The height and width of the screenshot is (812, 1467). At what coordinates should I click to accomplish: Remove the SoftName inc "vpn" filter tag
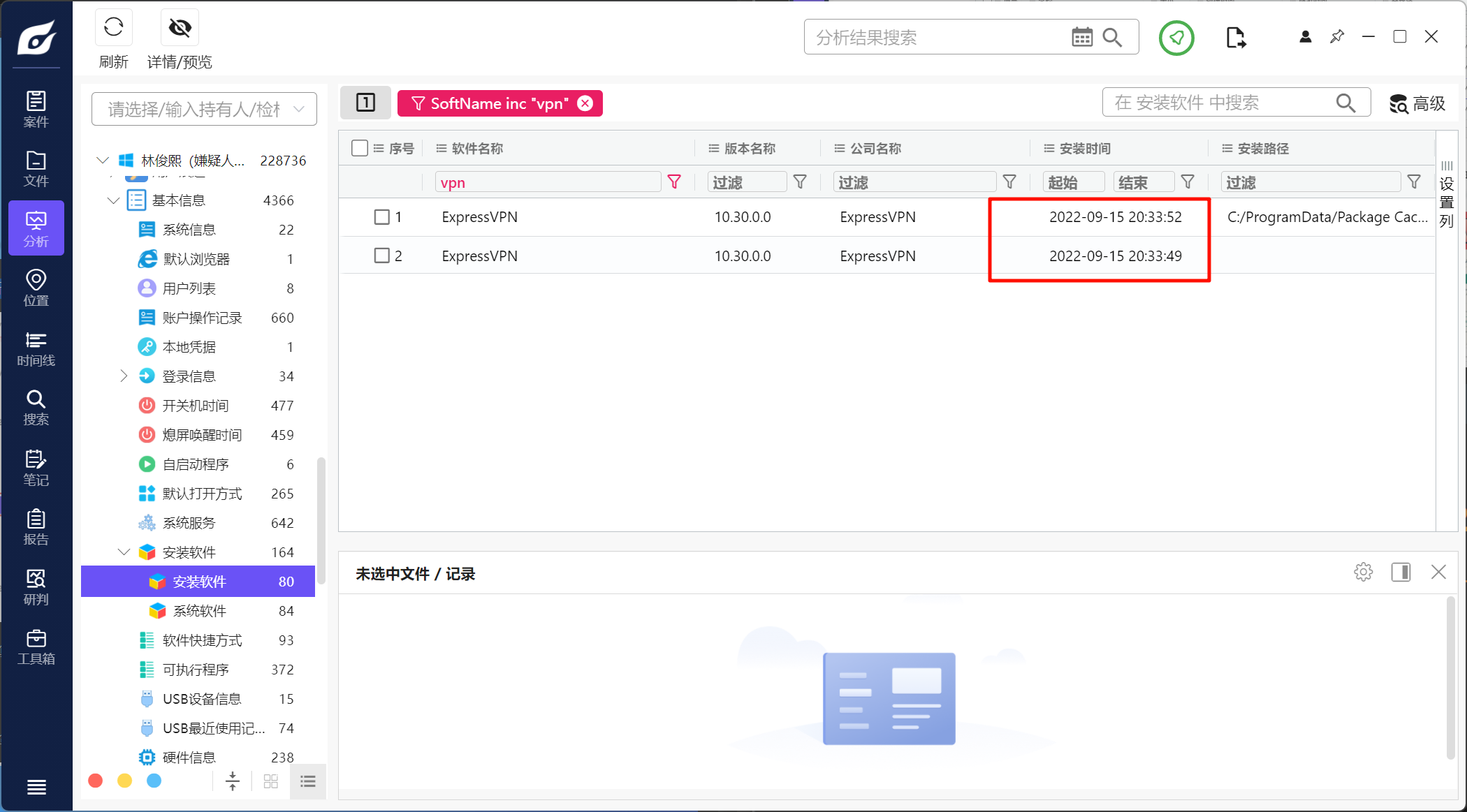point(585,103)
